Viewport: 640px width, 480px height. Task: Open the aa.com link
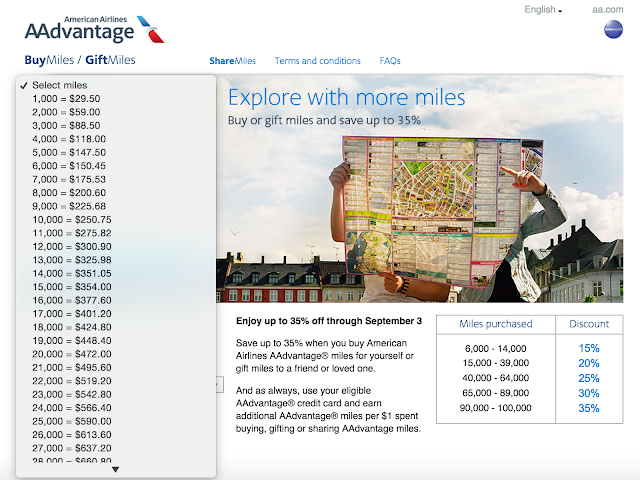[607, 9]
